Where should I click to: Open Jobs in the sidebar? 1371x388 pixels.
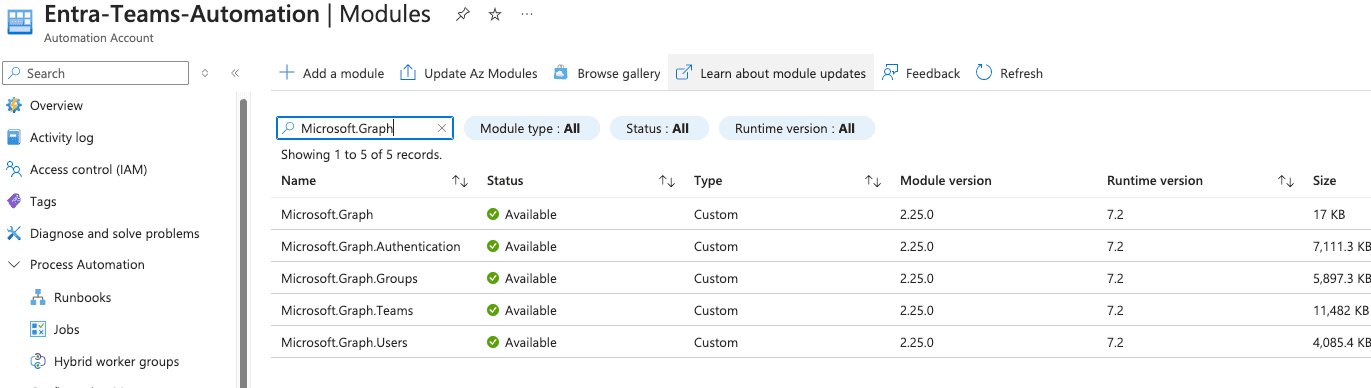(67, 329)
